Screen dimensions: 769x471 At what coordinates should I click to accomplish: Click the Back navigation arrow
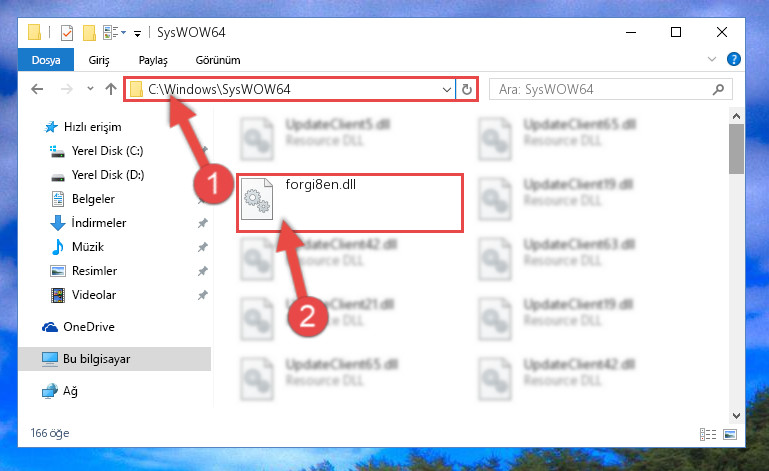pyautogui.click(x=37, y=89)
